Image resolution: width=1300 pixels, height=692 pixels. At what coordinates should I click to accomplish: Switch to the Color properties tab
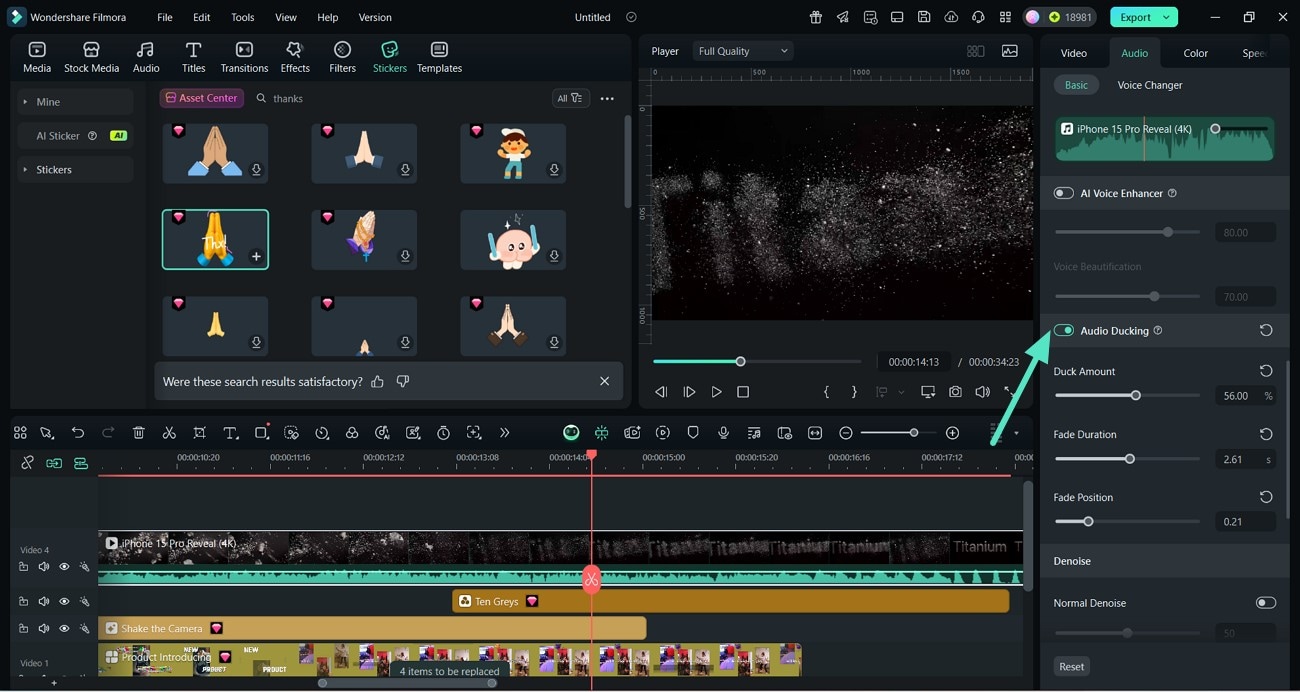click(x=1195, y=53)
